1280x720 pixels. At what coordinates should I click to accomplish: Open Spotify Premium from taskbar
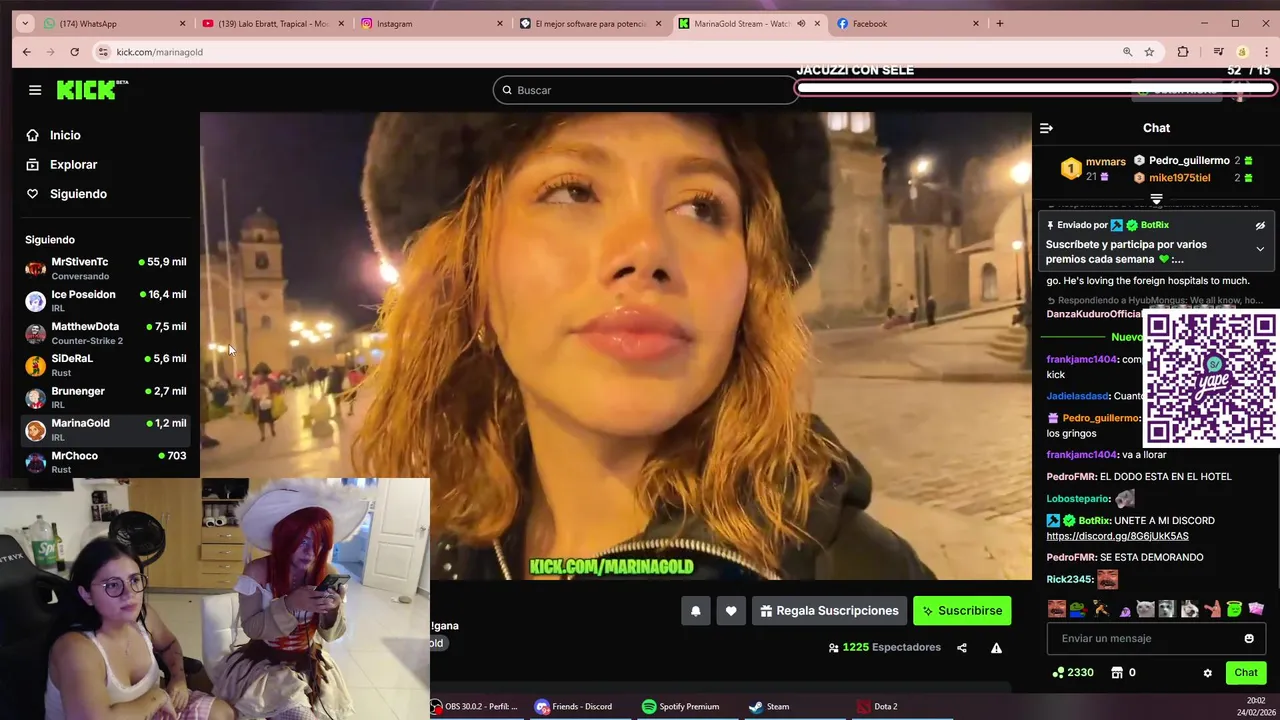point(680,706)
